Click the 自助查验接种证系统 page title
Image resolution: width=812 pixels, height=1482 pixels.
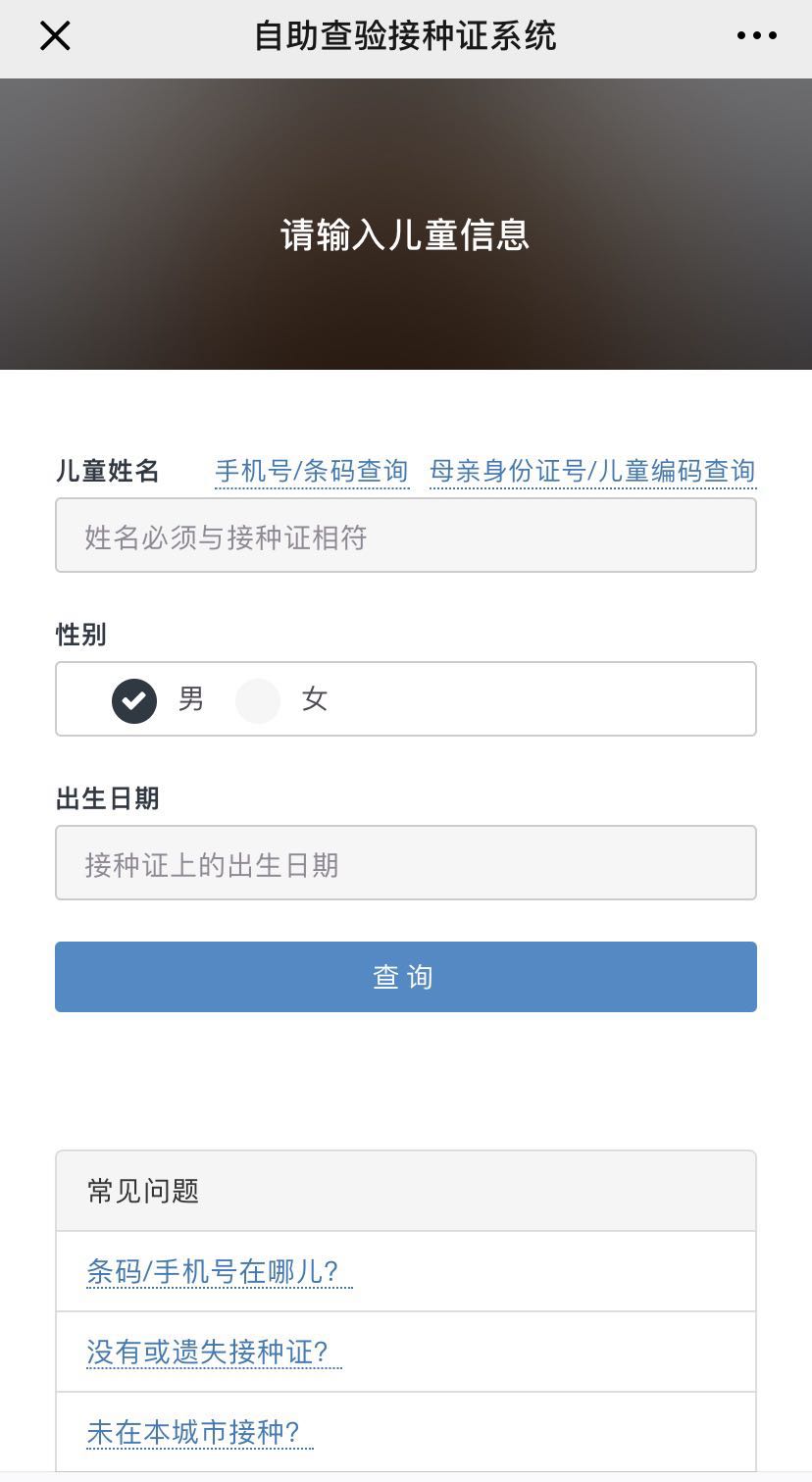click(405, 36)
